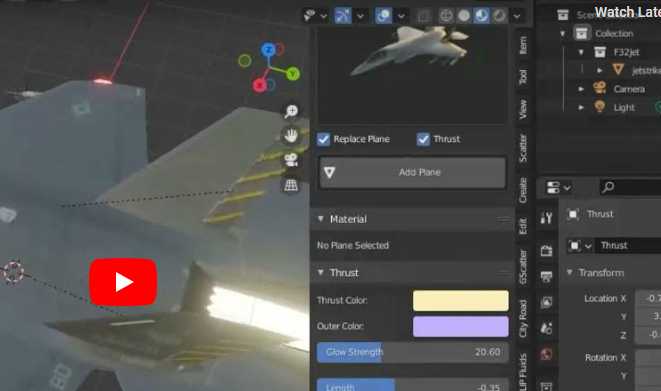Open the Scene properties tab icon
Image resolution: width=661 pixels, height=391 pixels.
[546, 328]
